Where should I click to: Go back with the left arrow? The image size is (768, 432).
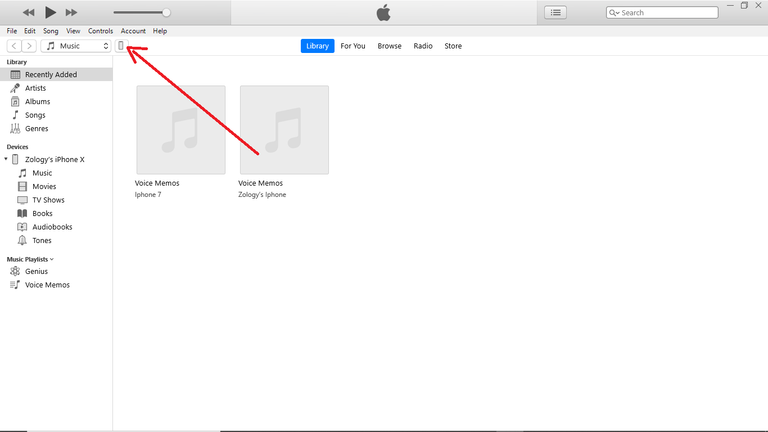tap(14, 46)
